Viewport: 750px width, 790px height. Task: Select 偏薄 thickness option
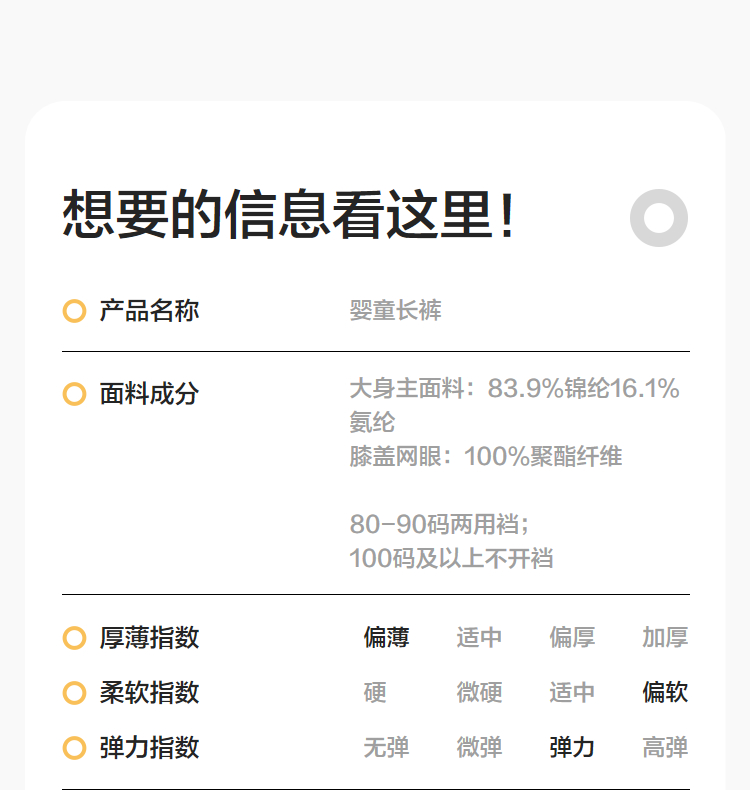pyautogui.click(x=386, y=638)
